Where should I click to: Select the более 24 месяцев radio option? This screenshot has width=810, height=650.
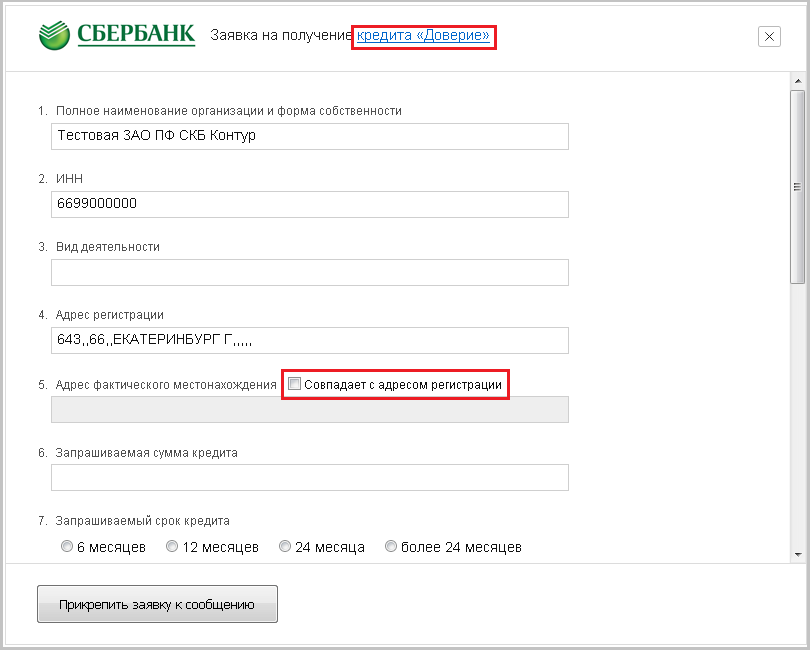(x=391, y=546)
